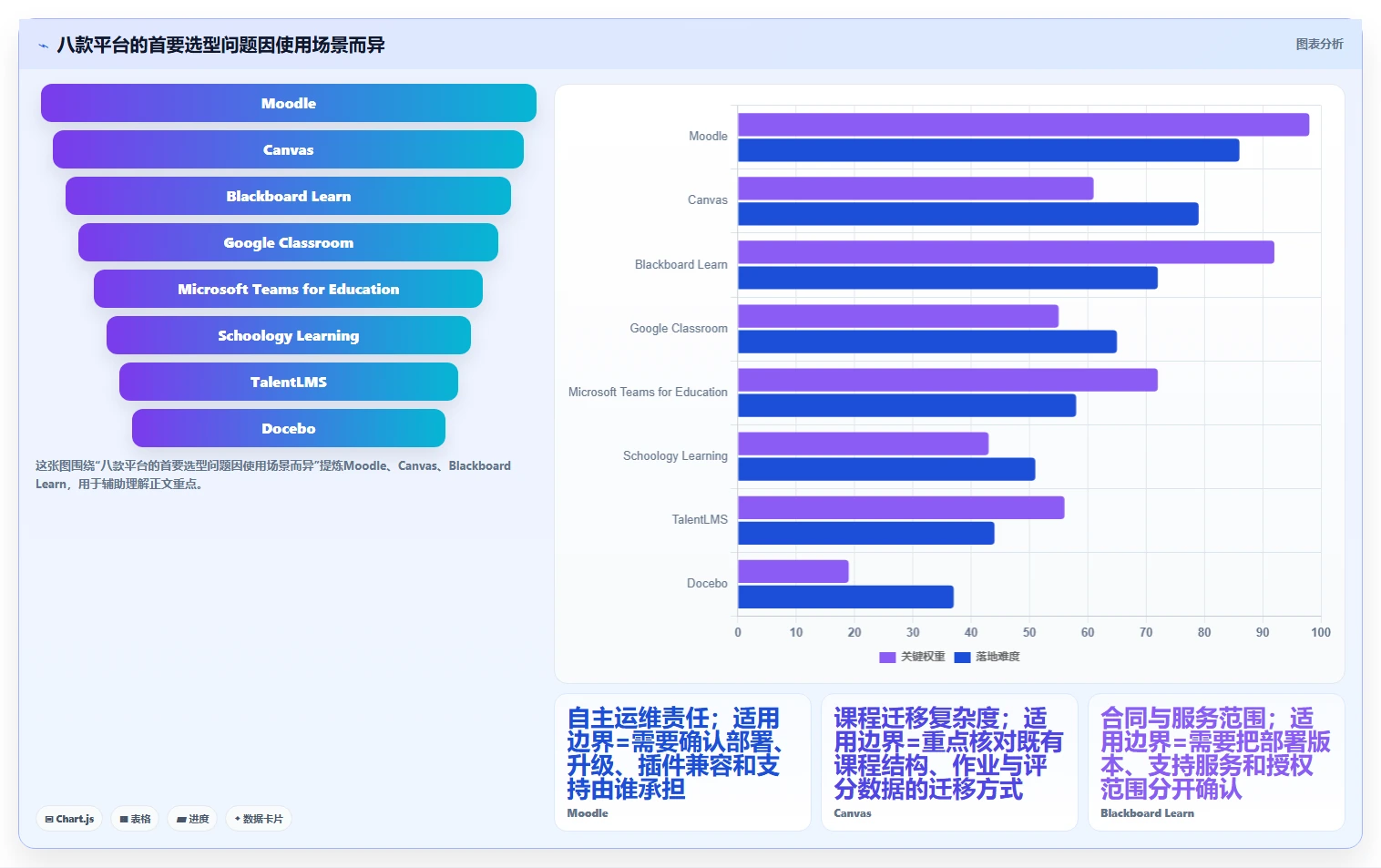Toggle the 关键权重 legend swatch
Viewport: 1381px width, 868px height.
point(887,657)
